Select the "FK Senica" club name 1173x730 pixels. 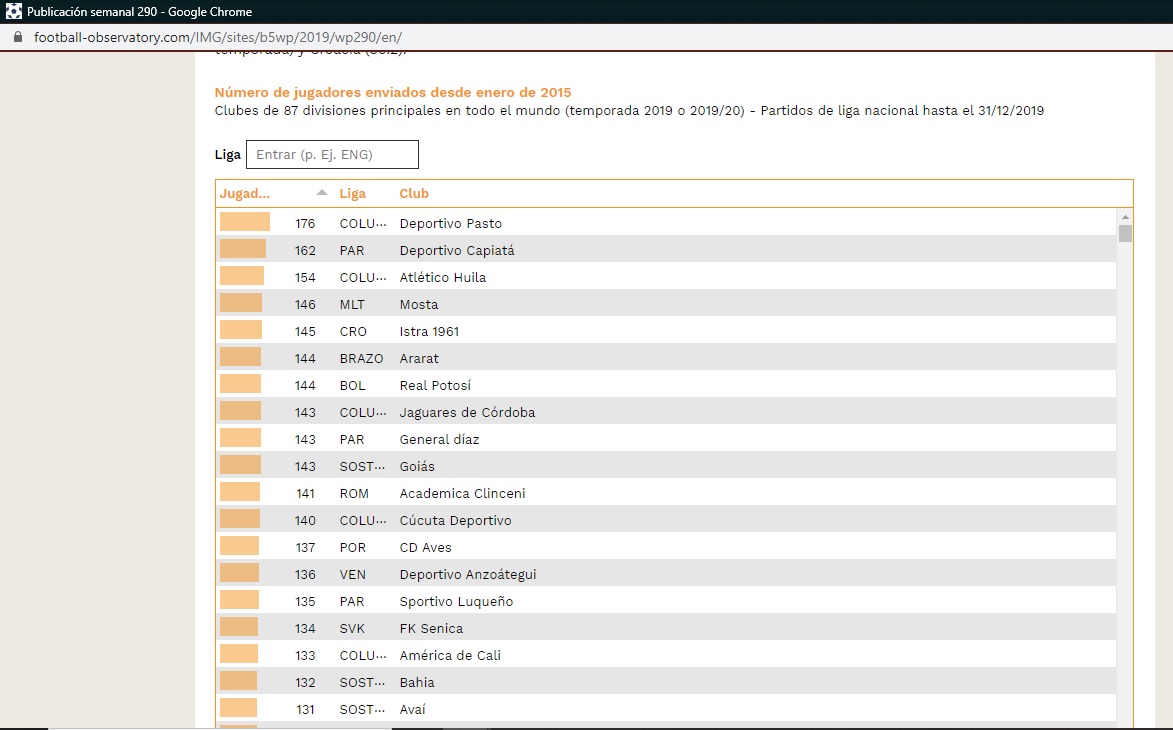click(431, 628)
